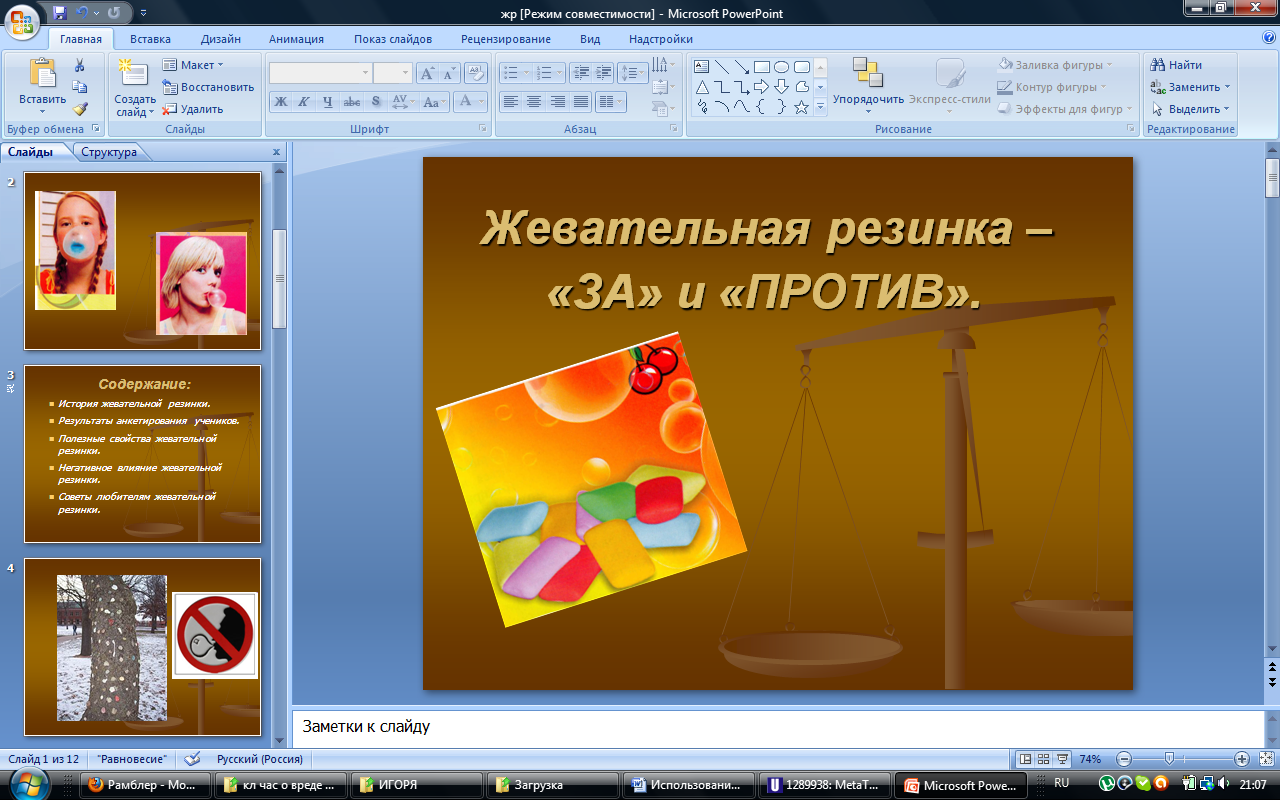The height and width of the screenshot is (800, 1280).
Task: Clear formatting with the eraser icon
Action: (x=476, y=73)
